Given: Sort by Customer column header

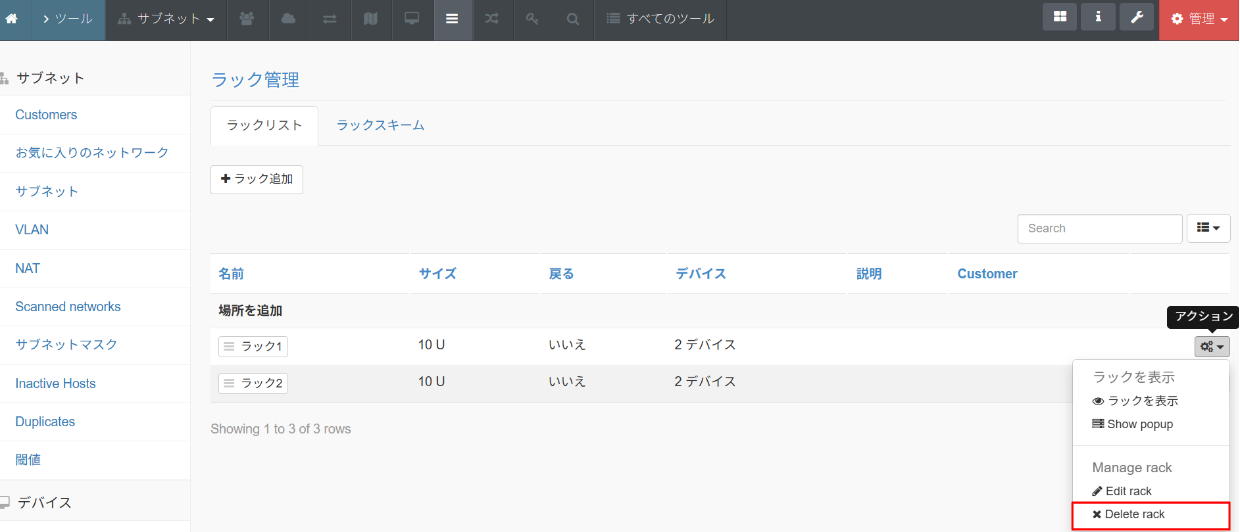Looking at the screenshot, I should click(x=987, y=274).
